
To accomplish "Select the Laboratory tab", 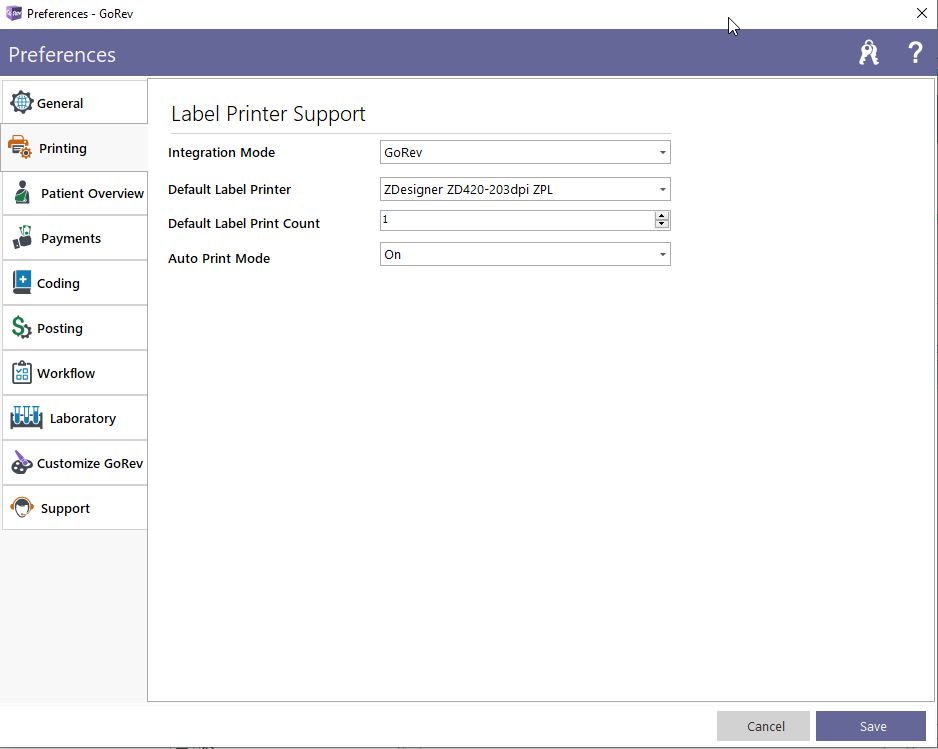I will [75, 418].
